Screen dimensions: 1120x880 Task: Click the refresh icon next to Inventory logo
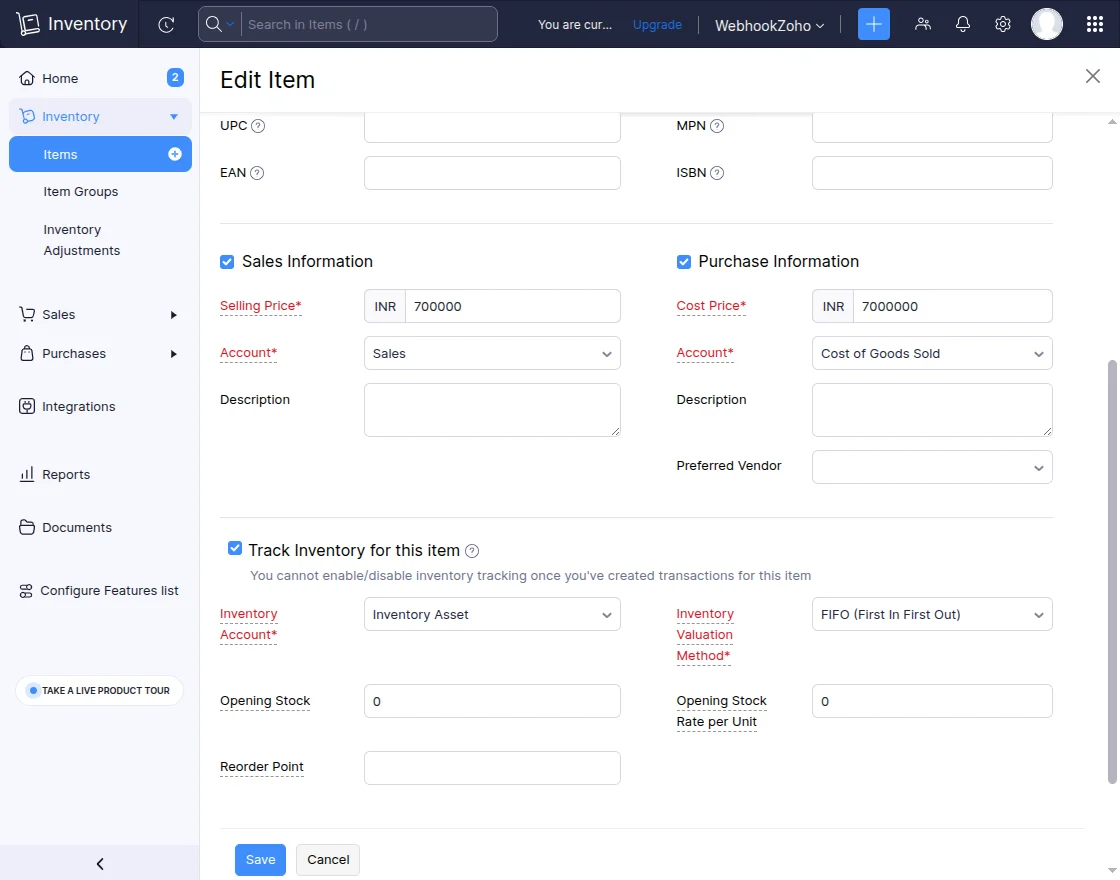pyautogui.click(x=167, y=23)
